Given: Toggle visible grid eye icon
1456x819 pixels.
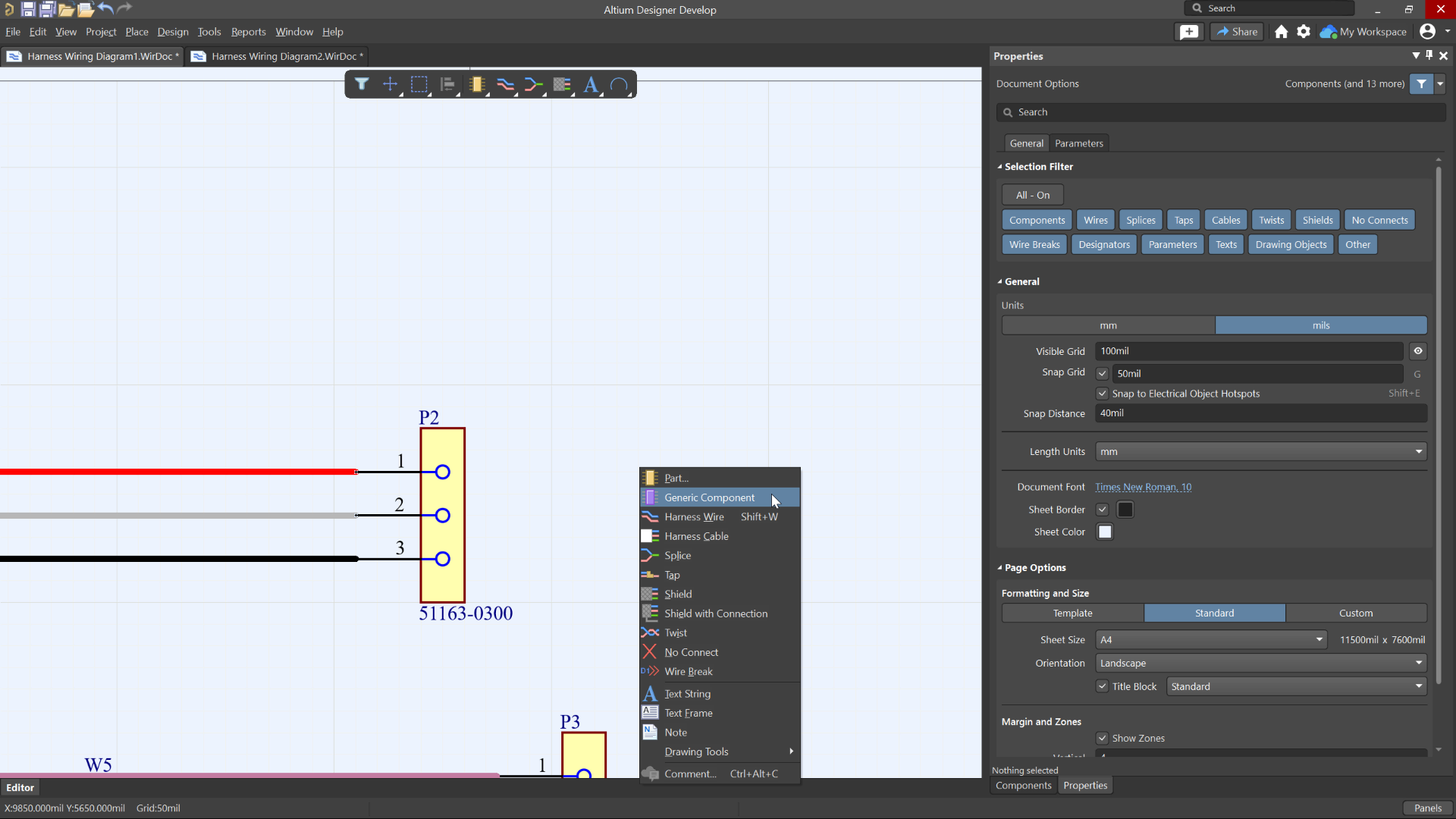Looking at the screenshot, I should [x=1418, y=351].
